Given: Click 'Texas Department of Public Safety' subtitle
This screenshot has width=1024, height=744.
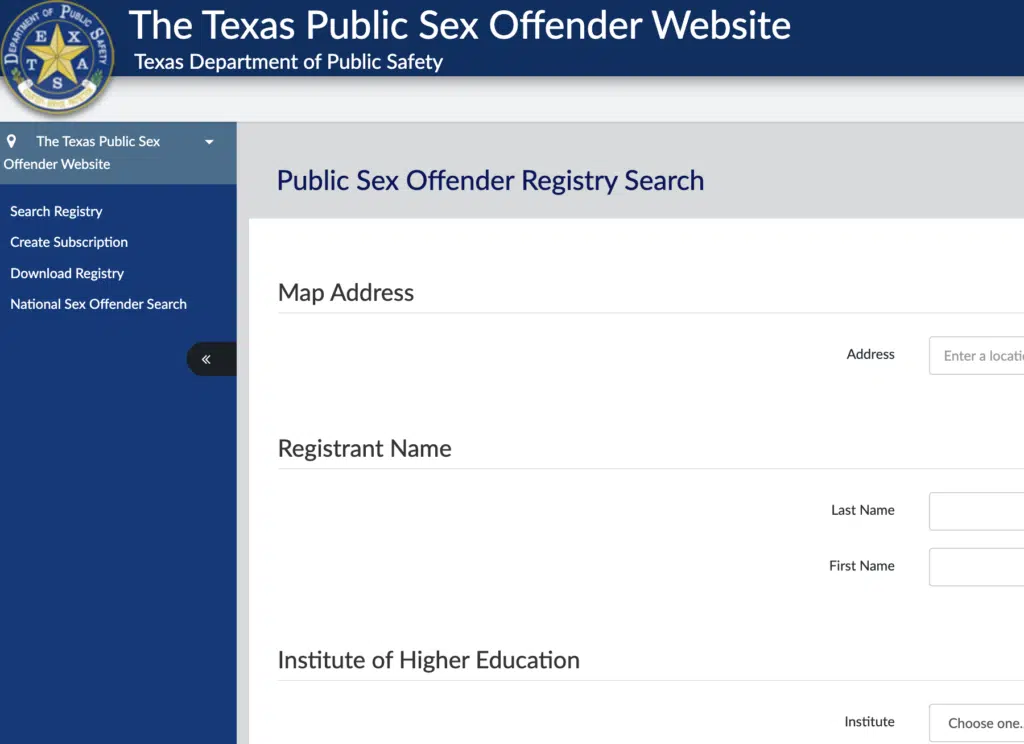Looking at the screenshot, I should click(x=289, y=62).
